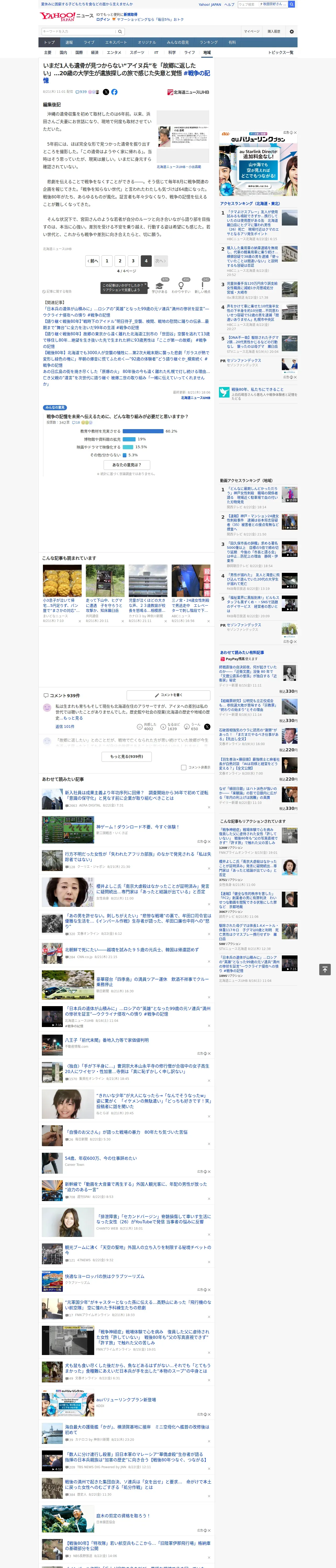This screenshot has width=336, height=1568.
Task: Open the 経済 category tab
Action: point(94,52)
